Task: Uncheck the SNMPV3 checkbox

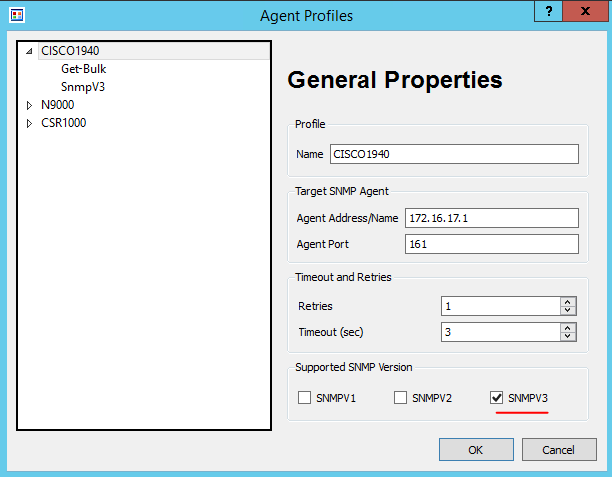Action: [496, 398]
